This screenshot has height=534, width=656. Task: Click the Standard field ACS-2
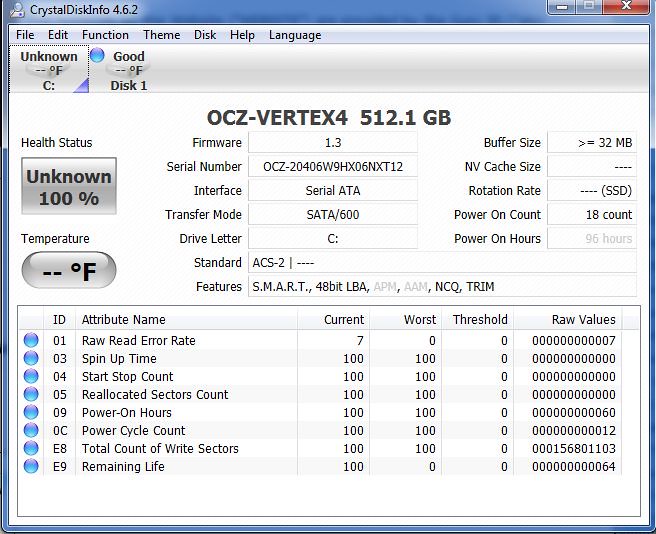point(443,262)
